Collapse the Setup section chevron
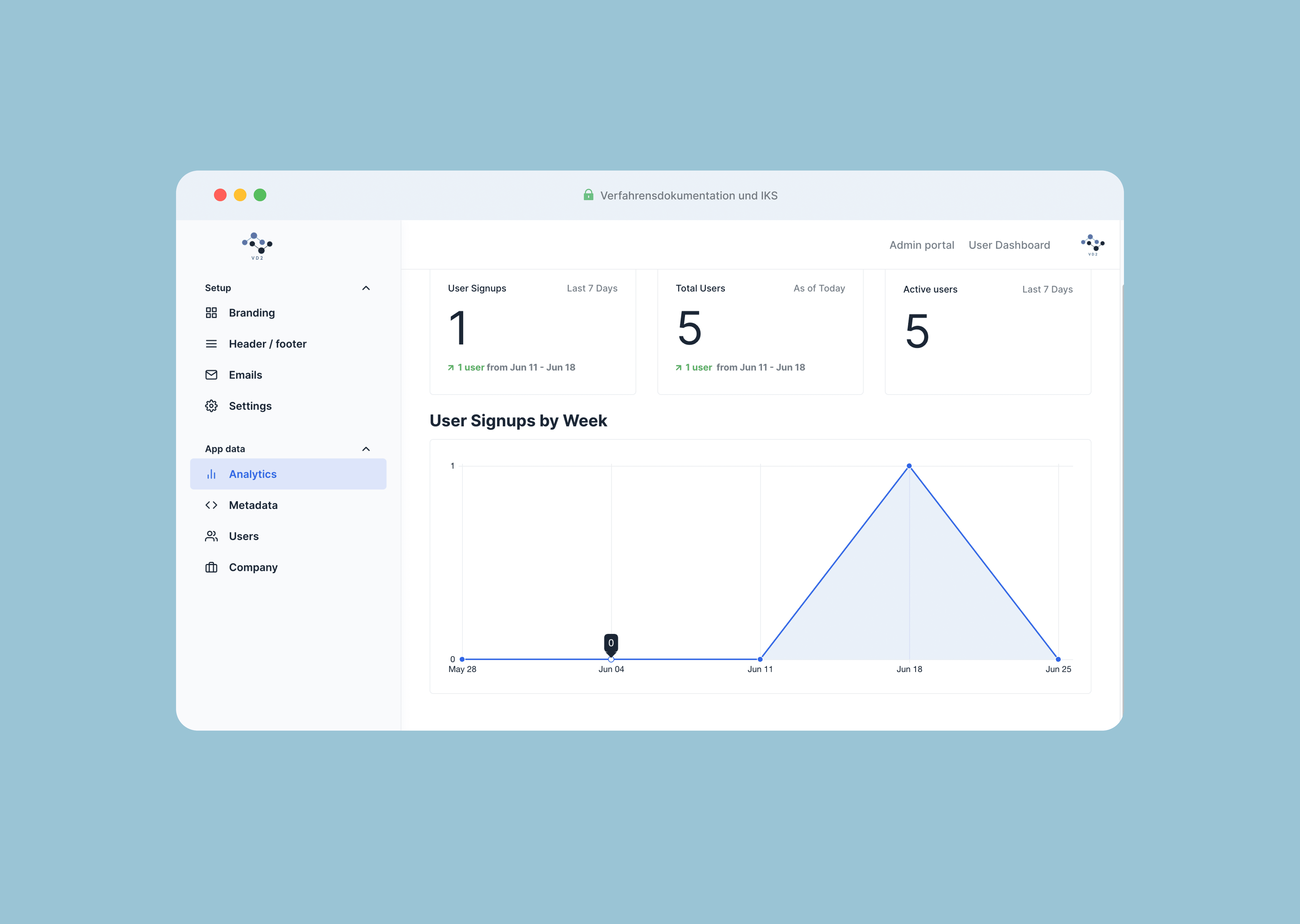This screenshot has height=924, width=1300. pyautogui.click(x=366, y=288)
